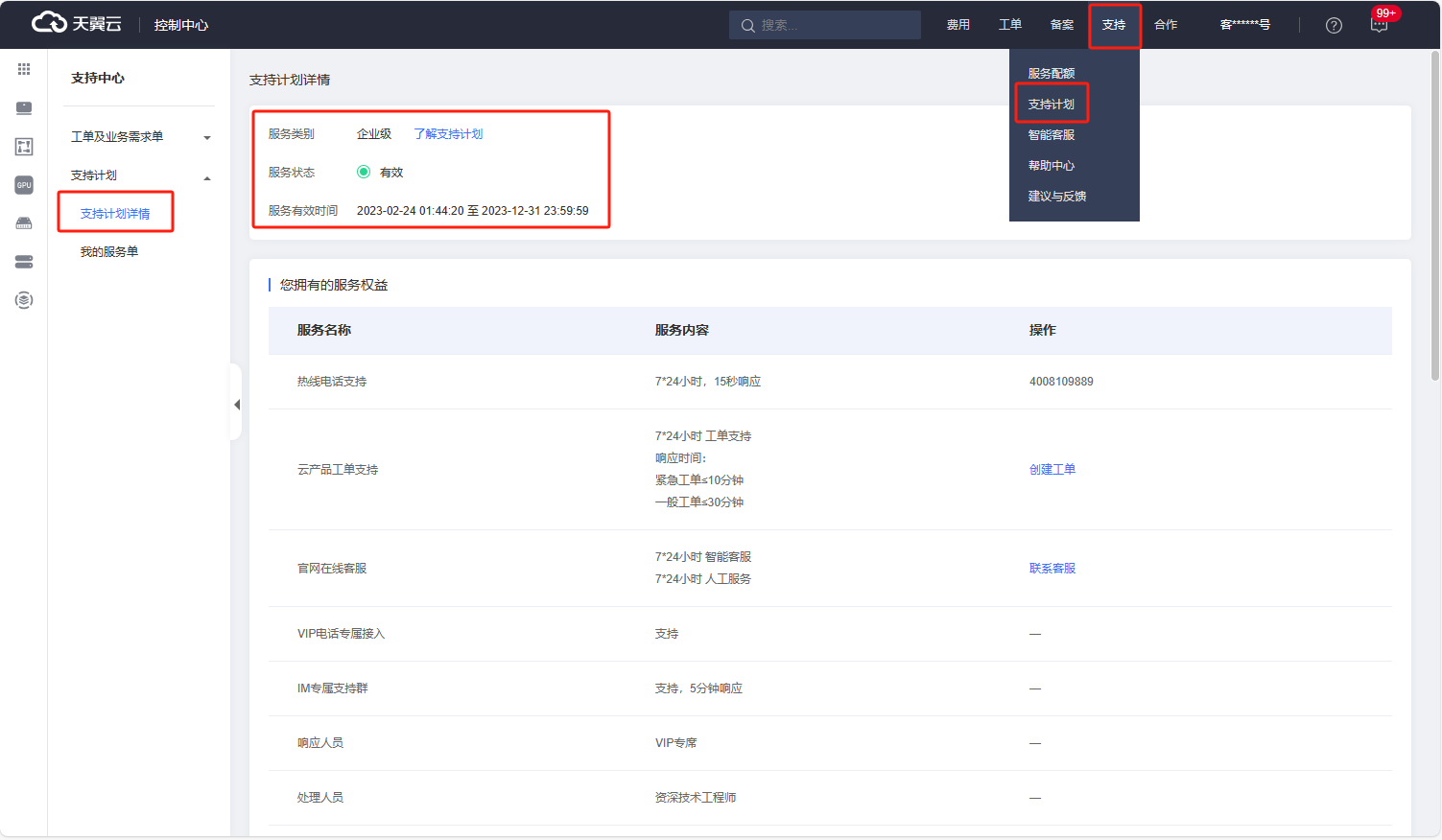
Task: Click the 创建工单 link
Action: point(1052,470)
